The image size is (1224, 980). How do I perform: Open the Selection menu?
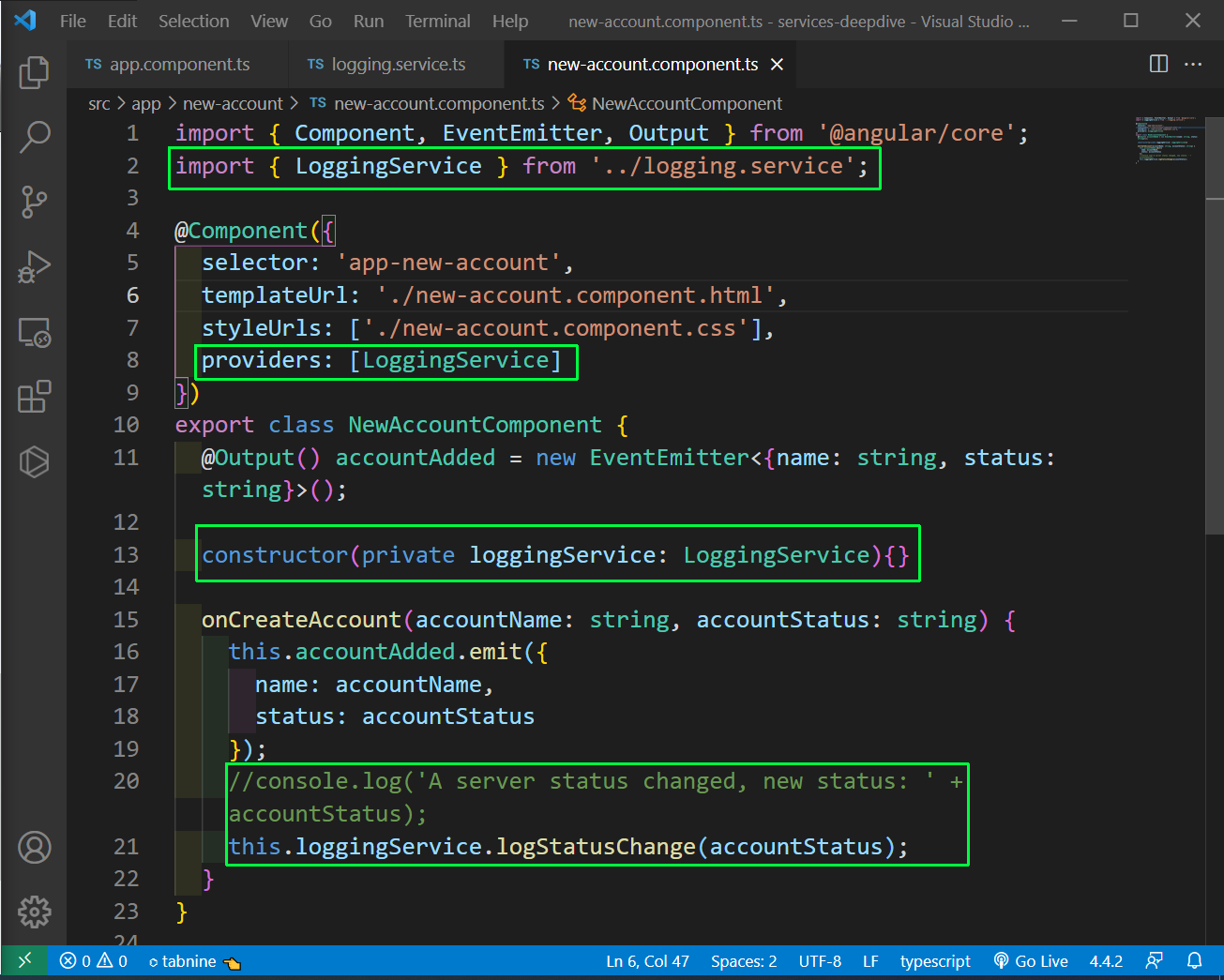(193, 21)
